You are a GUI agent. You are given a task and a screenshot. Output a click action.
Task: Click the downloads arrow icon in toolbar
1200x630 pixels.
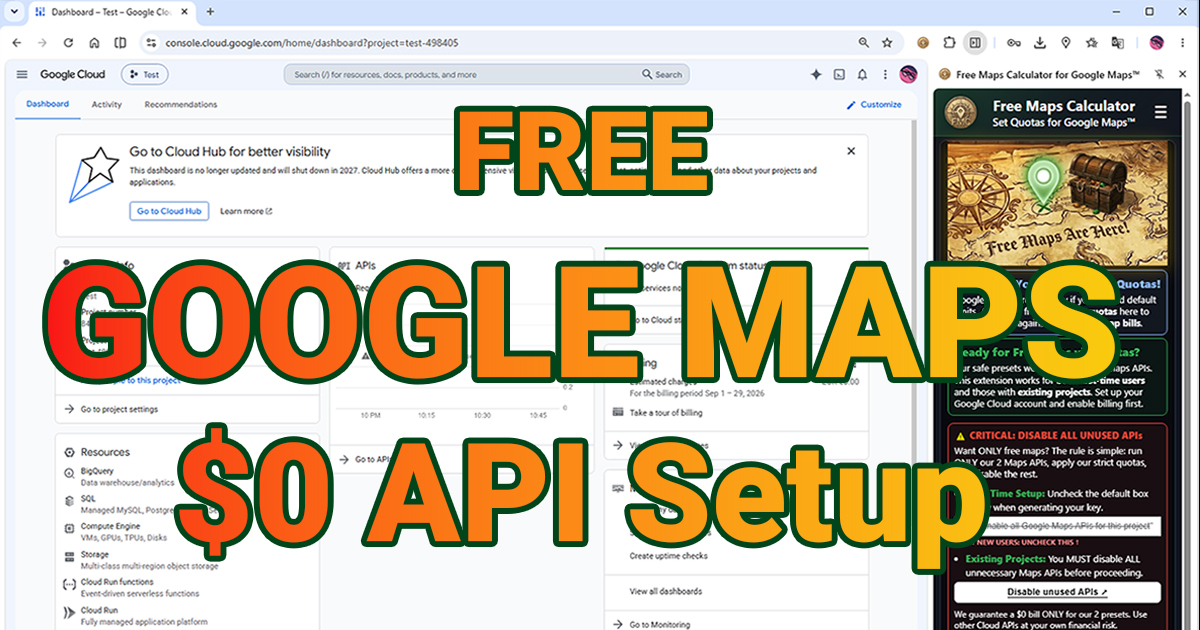[1040, 42]
